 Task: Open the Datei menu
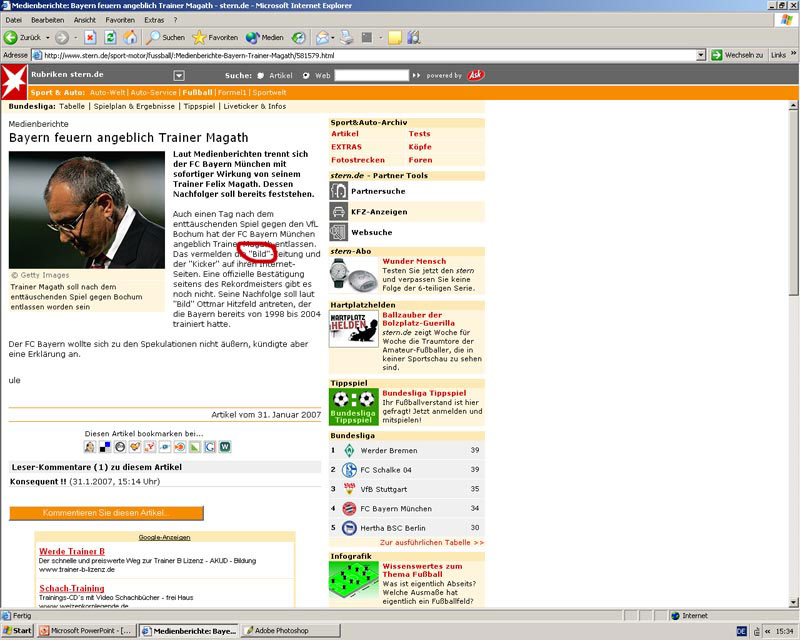[14, 20]
